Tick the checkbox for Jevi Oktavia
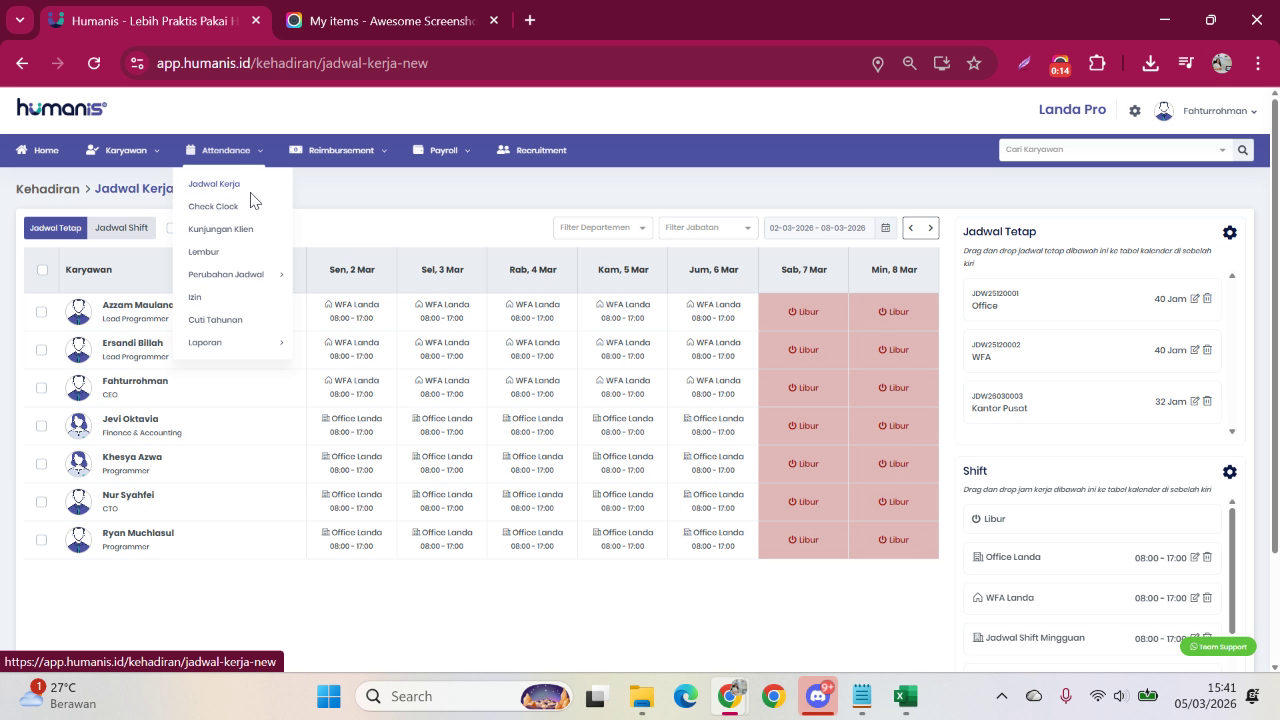Image resolution: width=1280 pixels, height=720 pixels. click(x=41, y=426)
